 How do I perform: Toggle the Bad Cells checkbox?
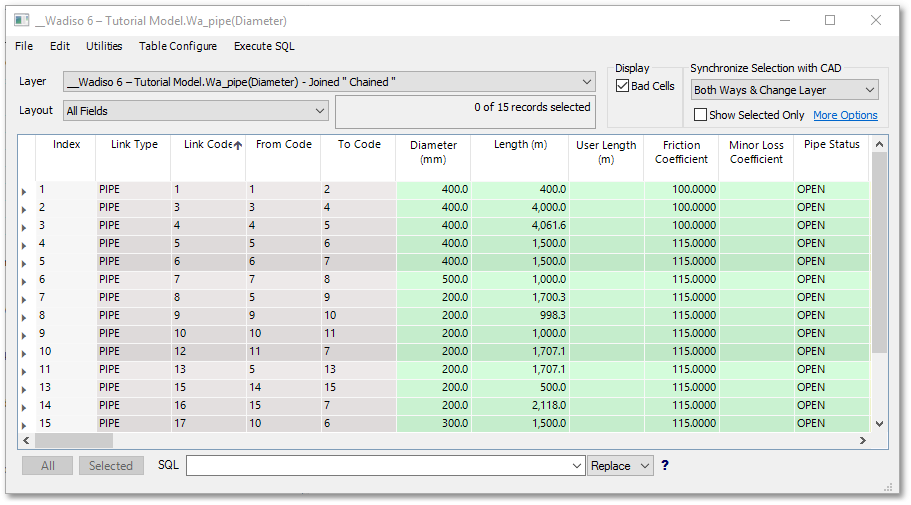[622, 86]
